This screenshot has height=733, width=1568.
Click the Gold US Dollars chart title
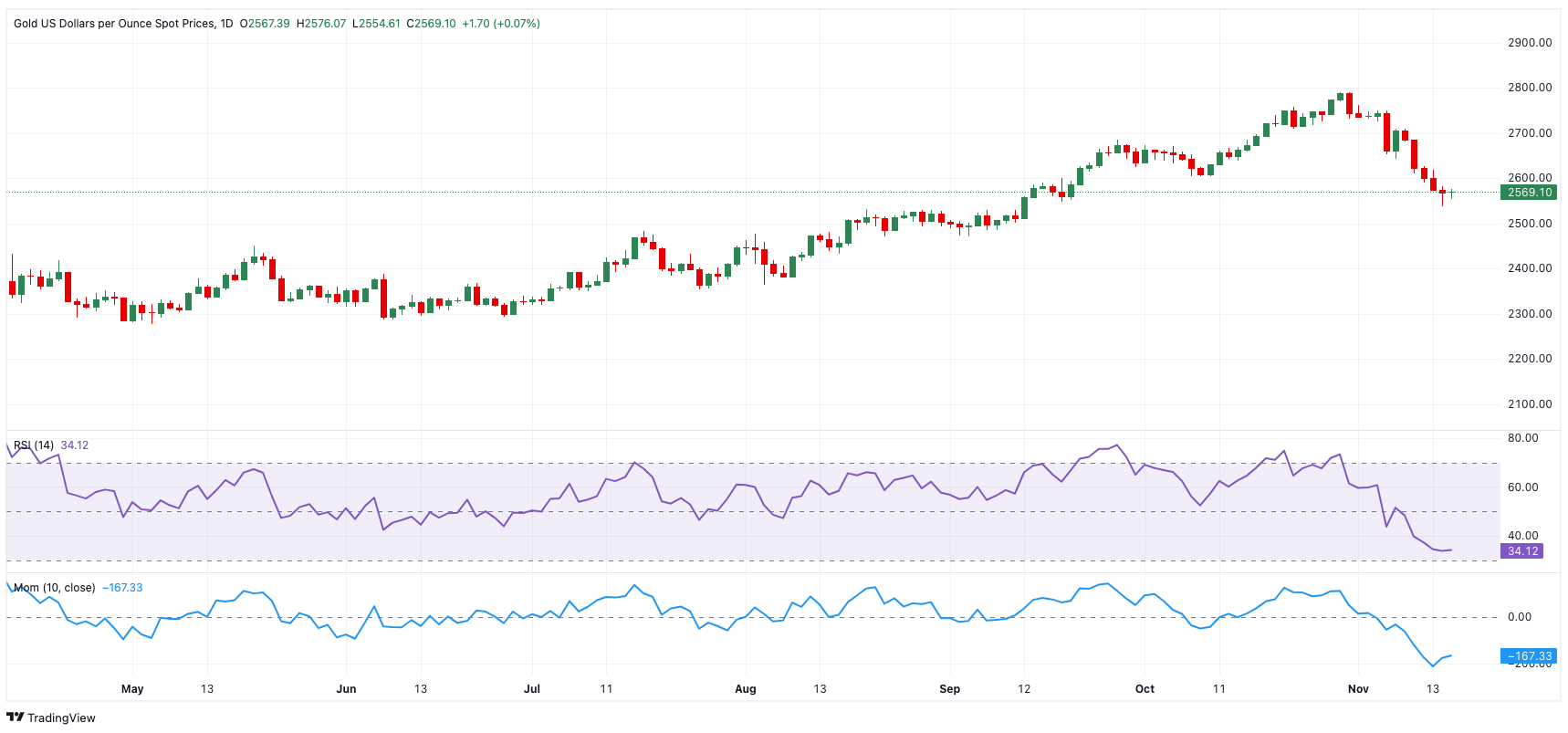123,24
